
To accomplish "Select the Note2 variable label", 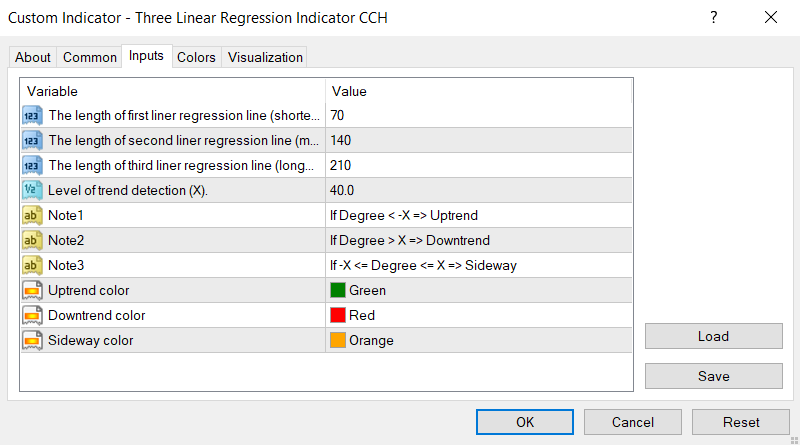I will tap(66, 240).
